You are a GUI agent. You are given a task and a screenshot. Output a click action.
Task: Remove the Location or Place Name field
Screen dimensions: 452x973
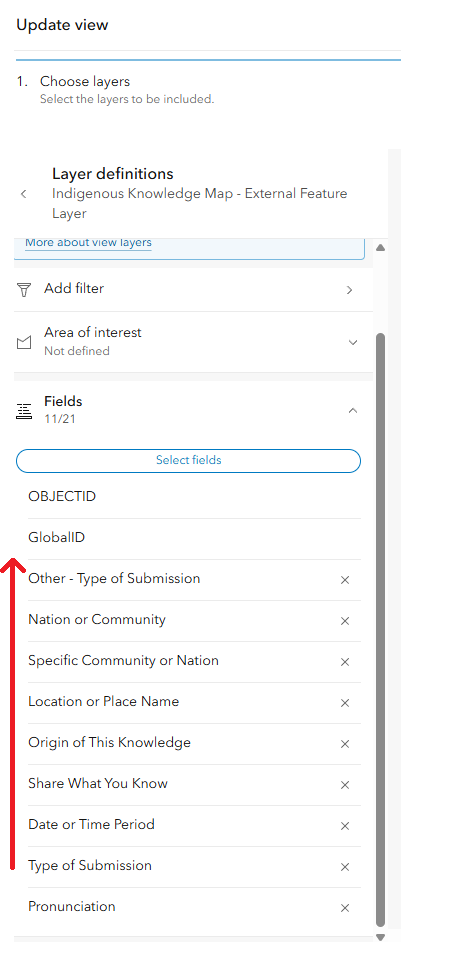pyautogui.click(x=345, y=702)
